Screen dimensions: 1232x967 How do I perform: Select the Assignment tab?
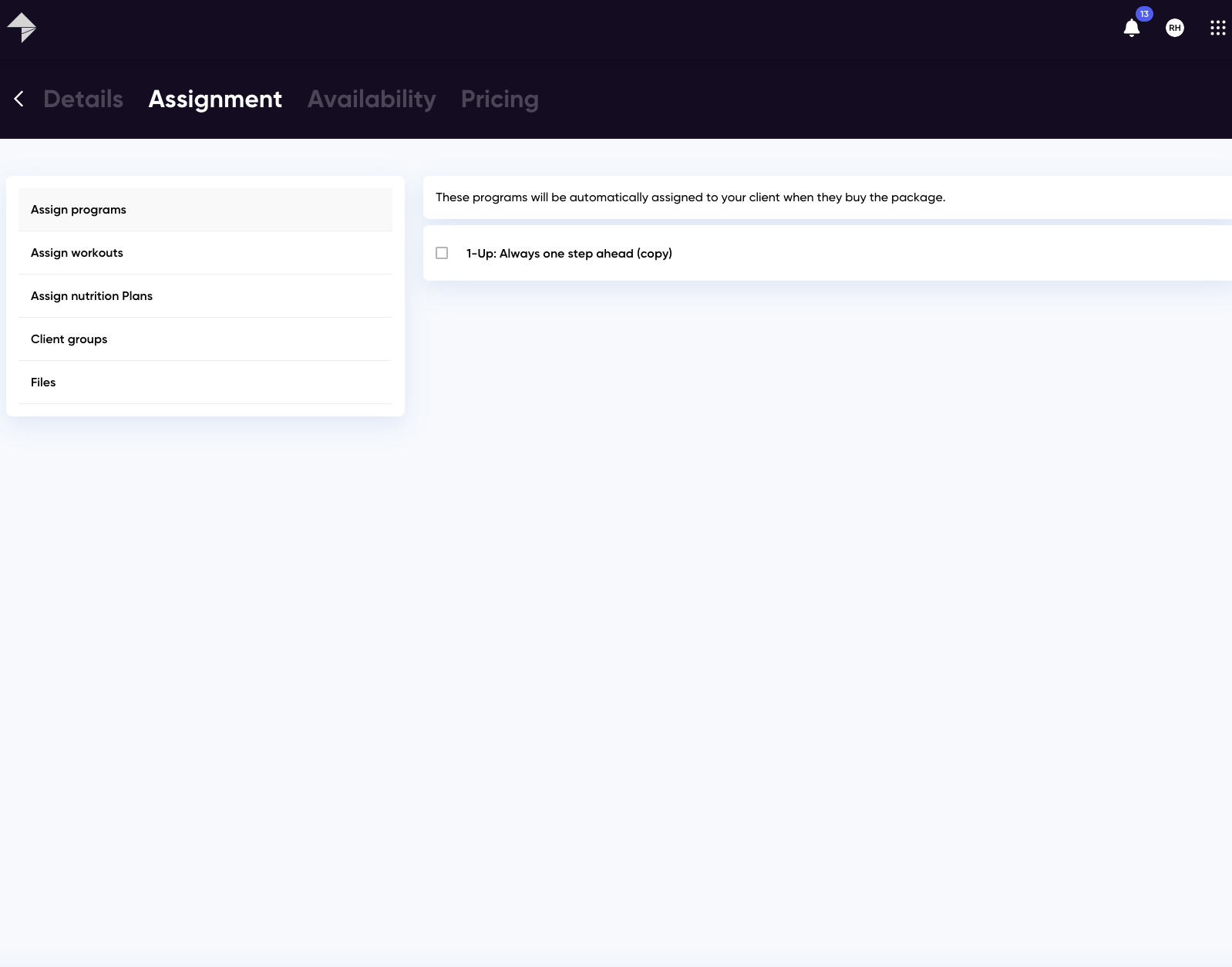click(215, 99)
